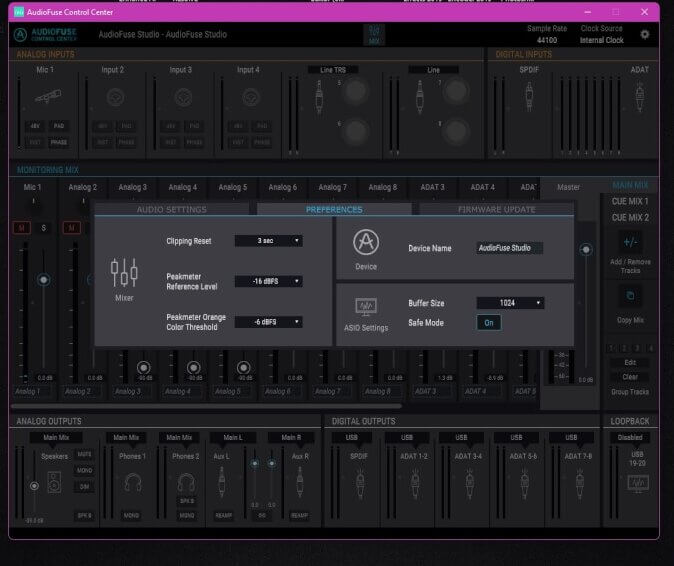Click the ADAT 3-4 output connector icon
This screenshot has width=674, height=566.
tap(470, 483)
